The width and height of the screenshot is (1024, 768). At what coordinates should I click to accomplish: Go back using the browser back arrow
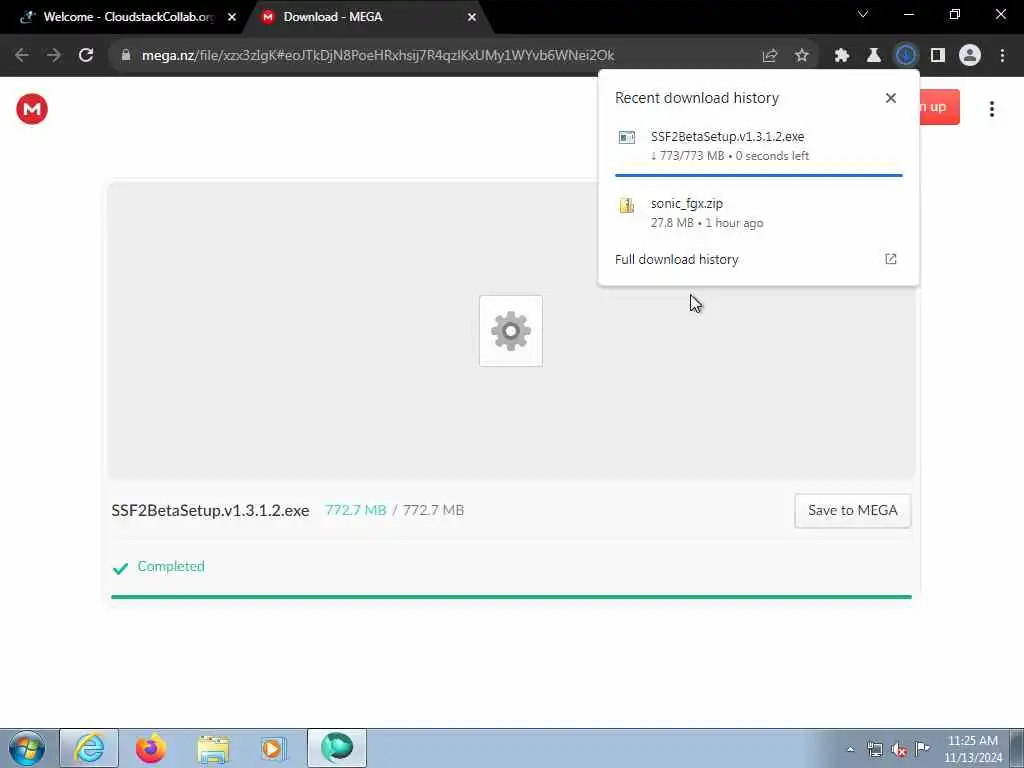pos(22,56)
